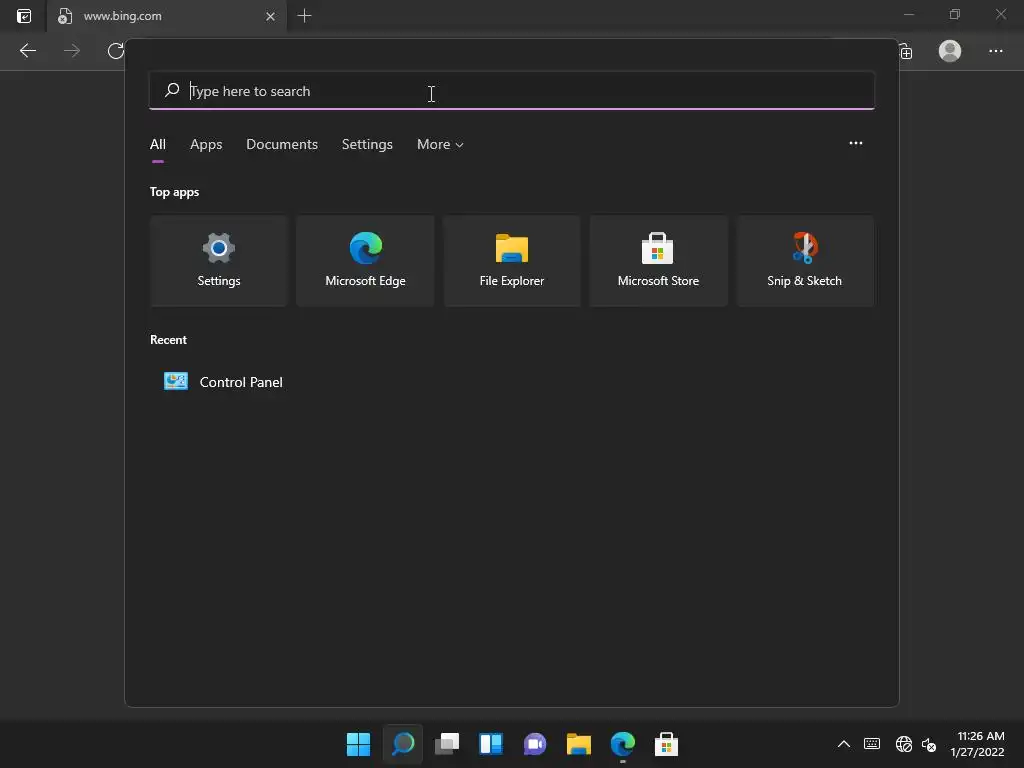The image size is (1024, 768).
Task: Go back in the Edge browser
Action: click(27, 51)
